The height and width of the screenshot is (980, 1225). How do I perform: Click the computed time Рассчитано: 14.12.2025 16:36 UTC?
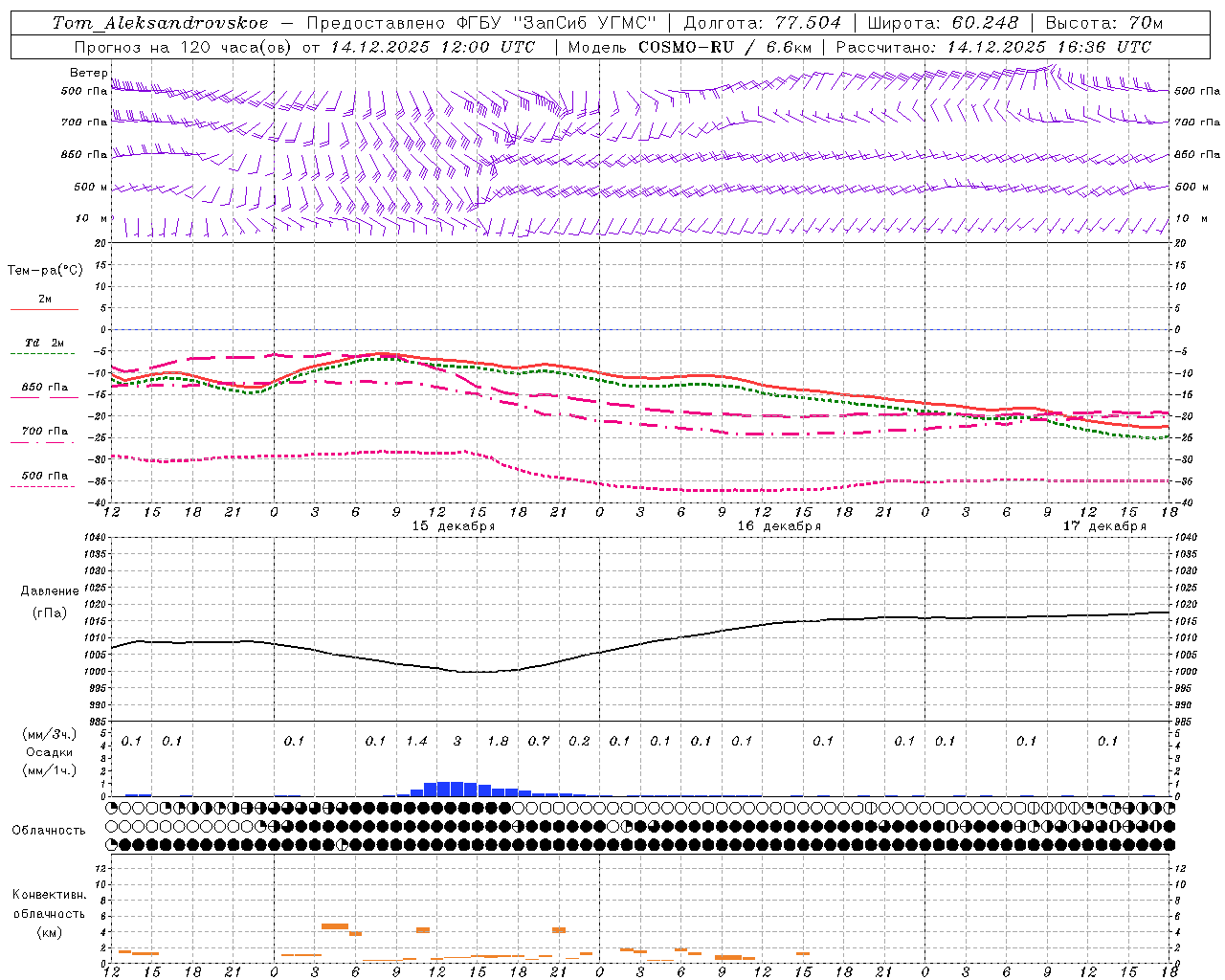[993, 47]
